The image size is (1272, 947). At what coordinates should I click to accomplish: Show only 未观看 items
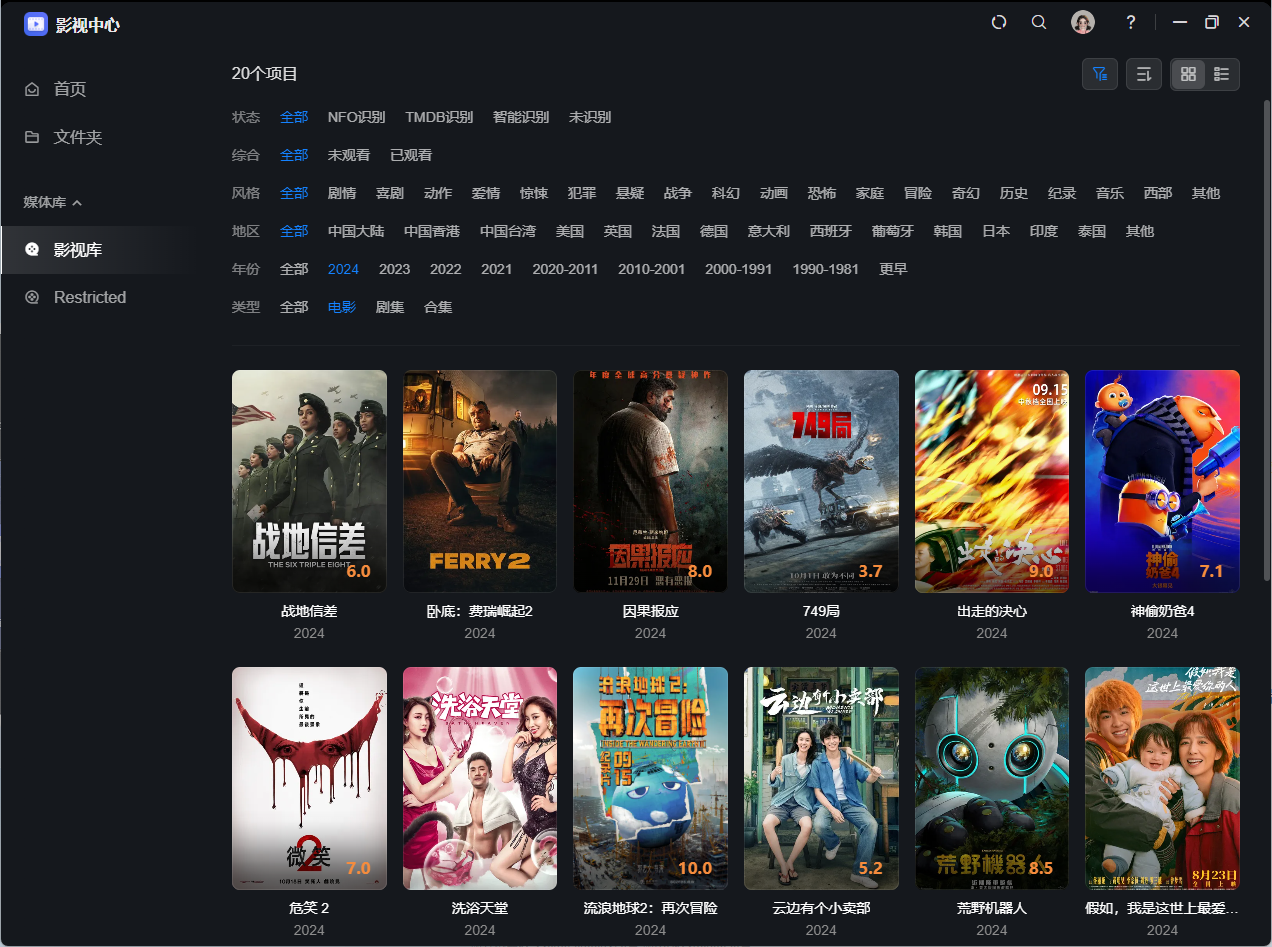(x=349, y=155)
